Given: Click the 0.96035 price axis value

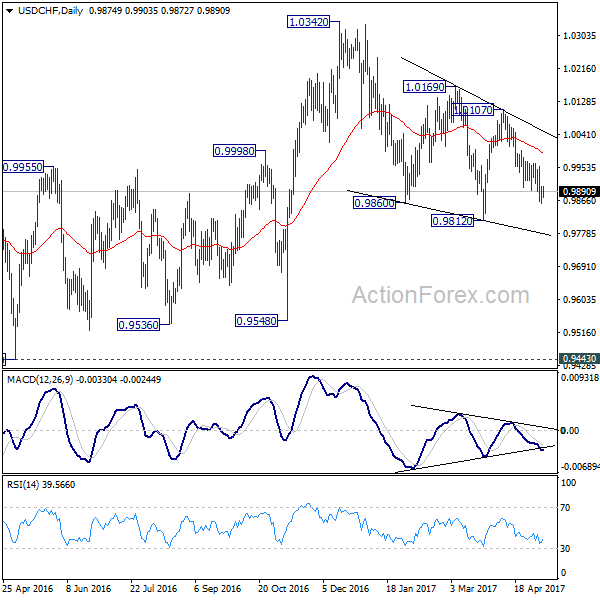Looking at the screenshot, I should (x=579, y=299).
